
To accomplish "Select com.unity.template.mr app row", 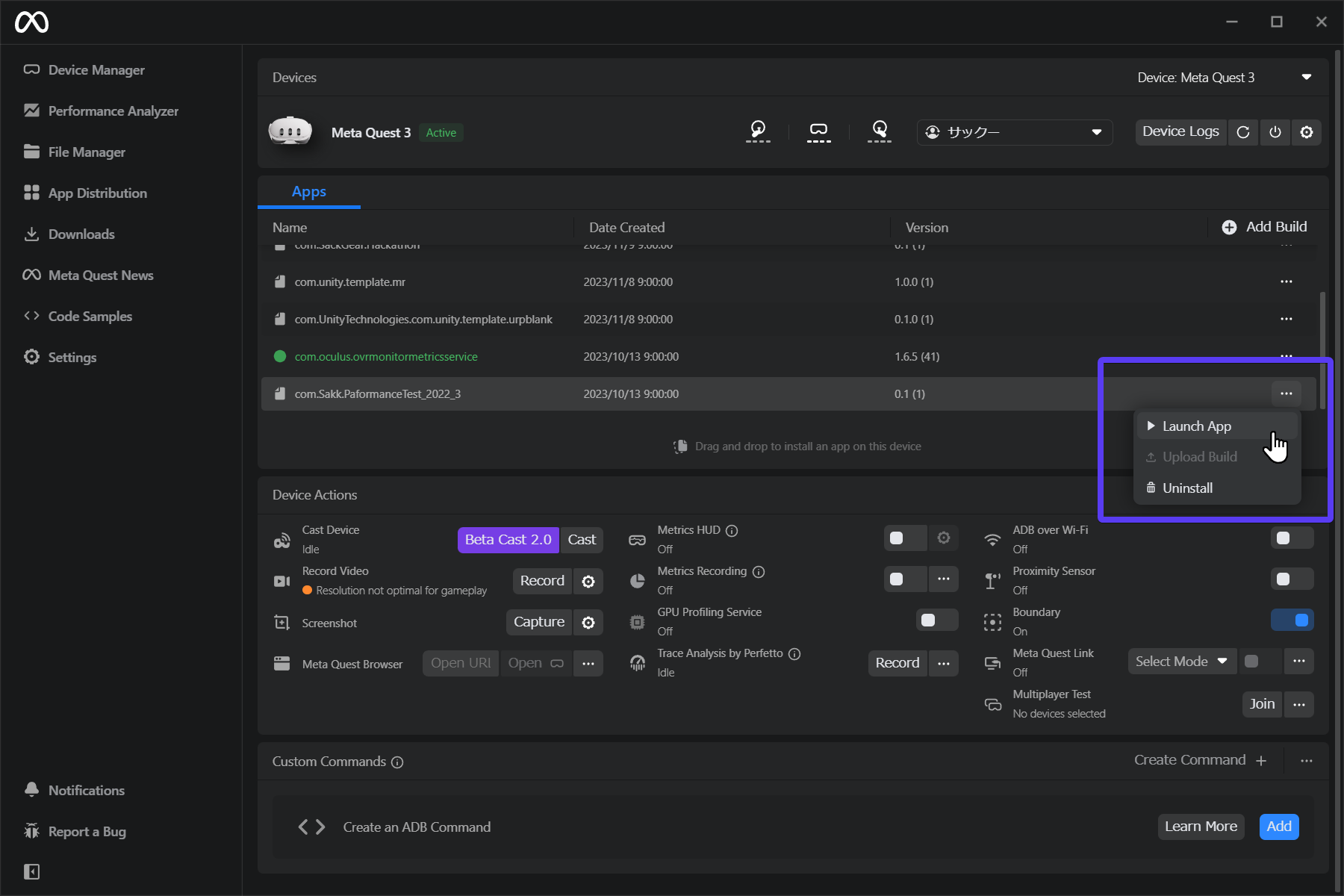I will coord(349,282).
